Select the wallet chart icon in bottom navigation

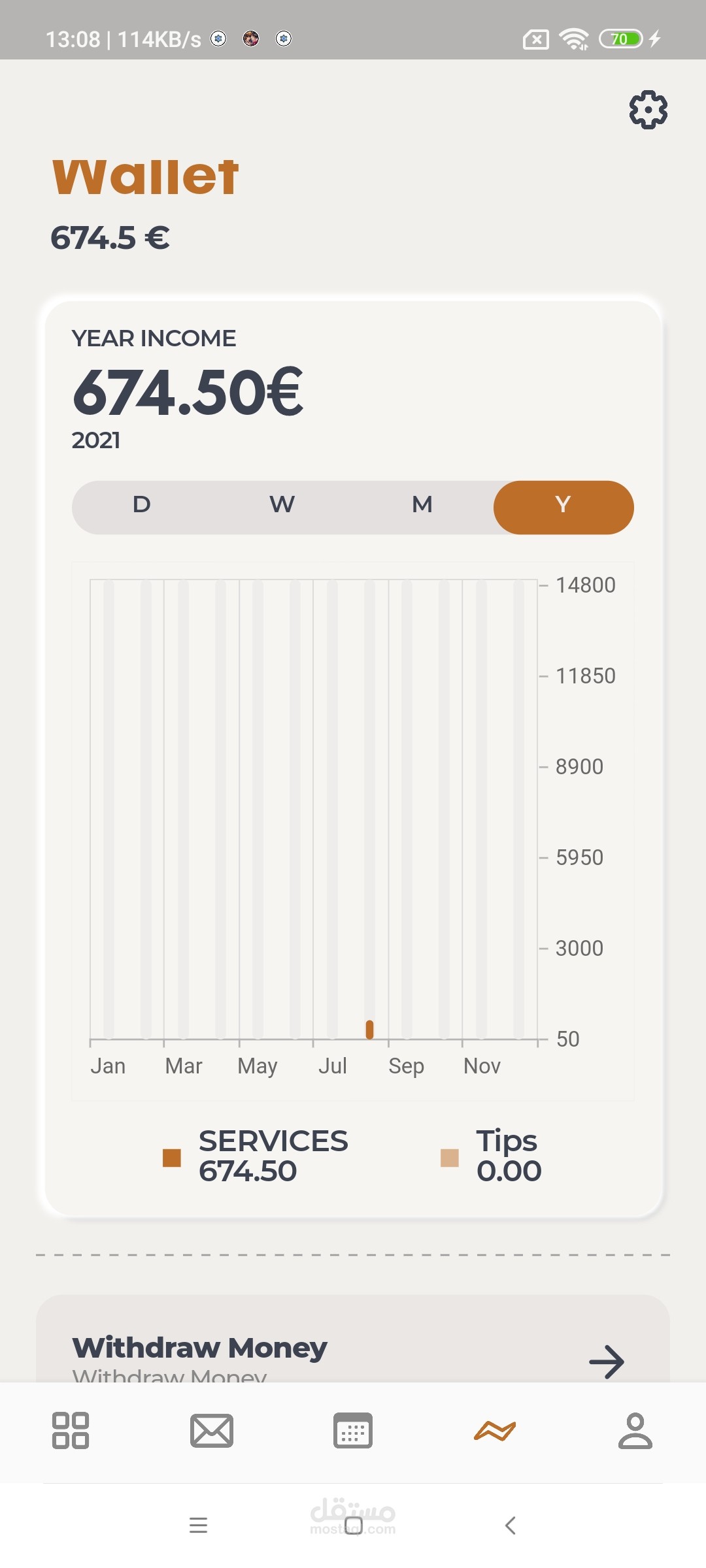(495, 1431)
